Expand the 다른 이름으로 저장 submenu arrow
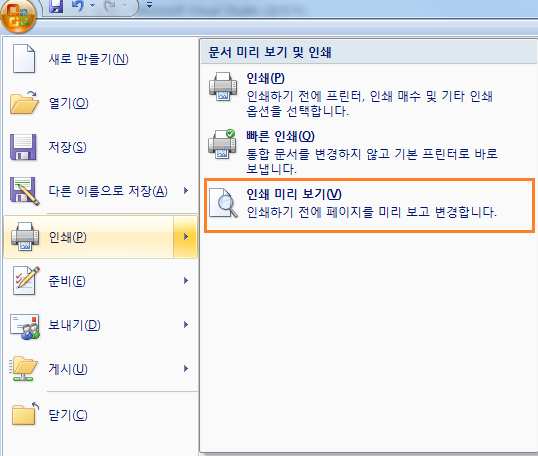Viewport: 538px width, 456px height. 186,190
